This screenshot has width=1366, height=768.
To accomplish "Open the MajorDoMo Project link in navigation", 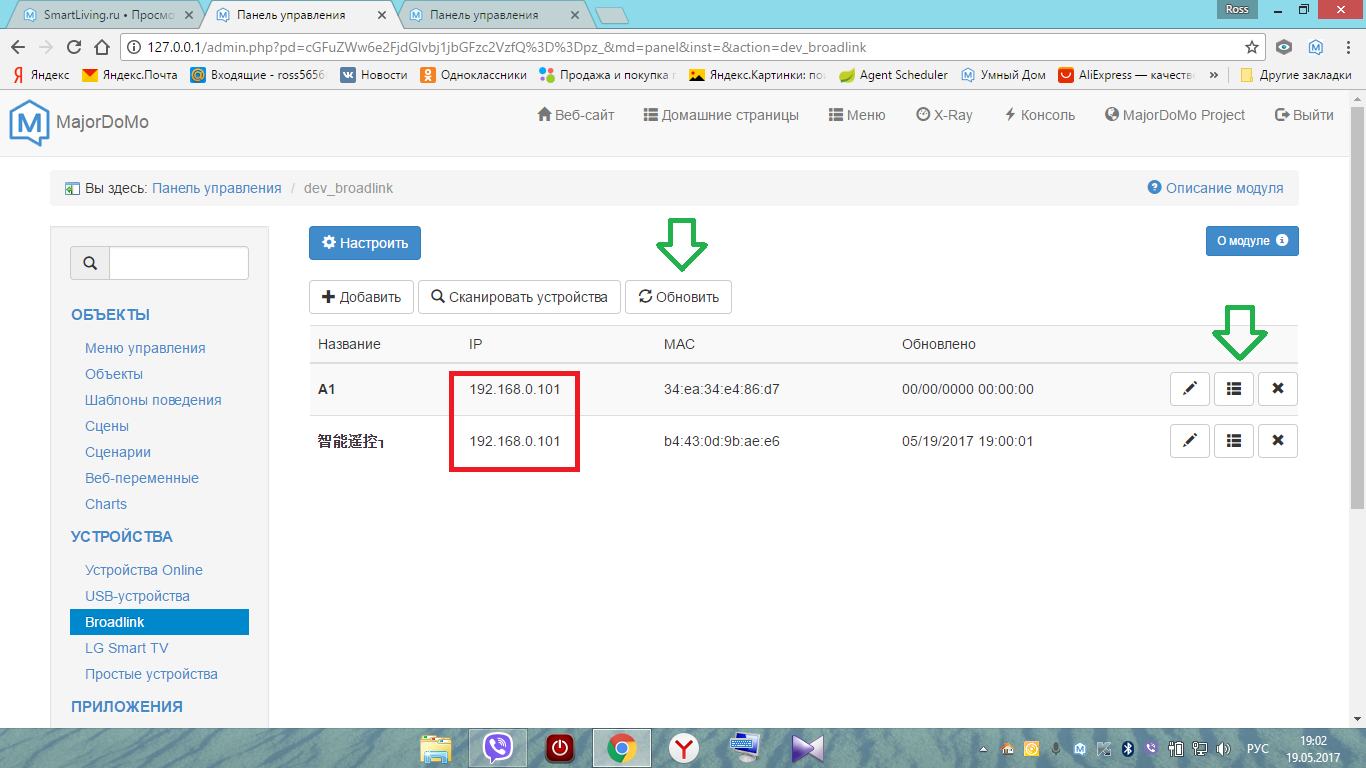I will [1175, 115].
